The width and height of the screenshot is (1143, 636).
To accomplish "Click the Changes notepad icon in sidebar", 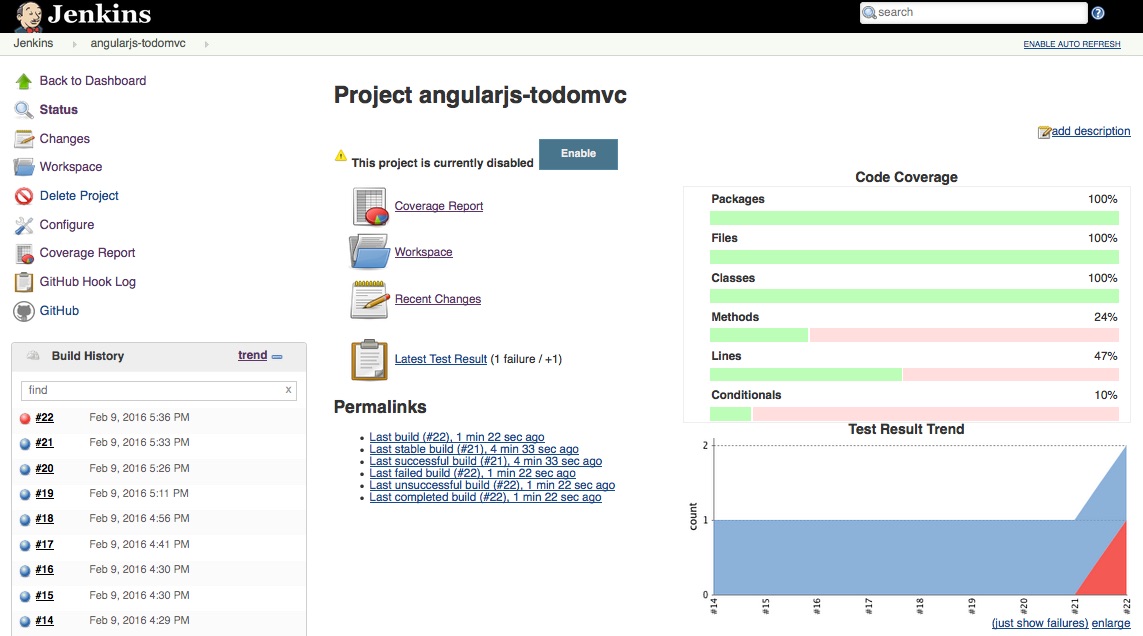I will (23, 139).
